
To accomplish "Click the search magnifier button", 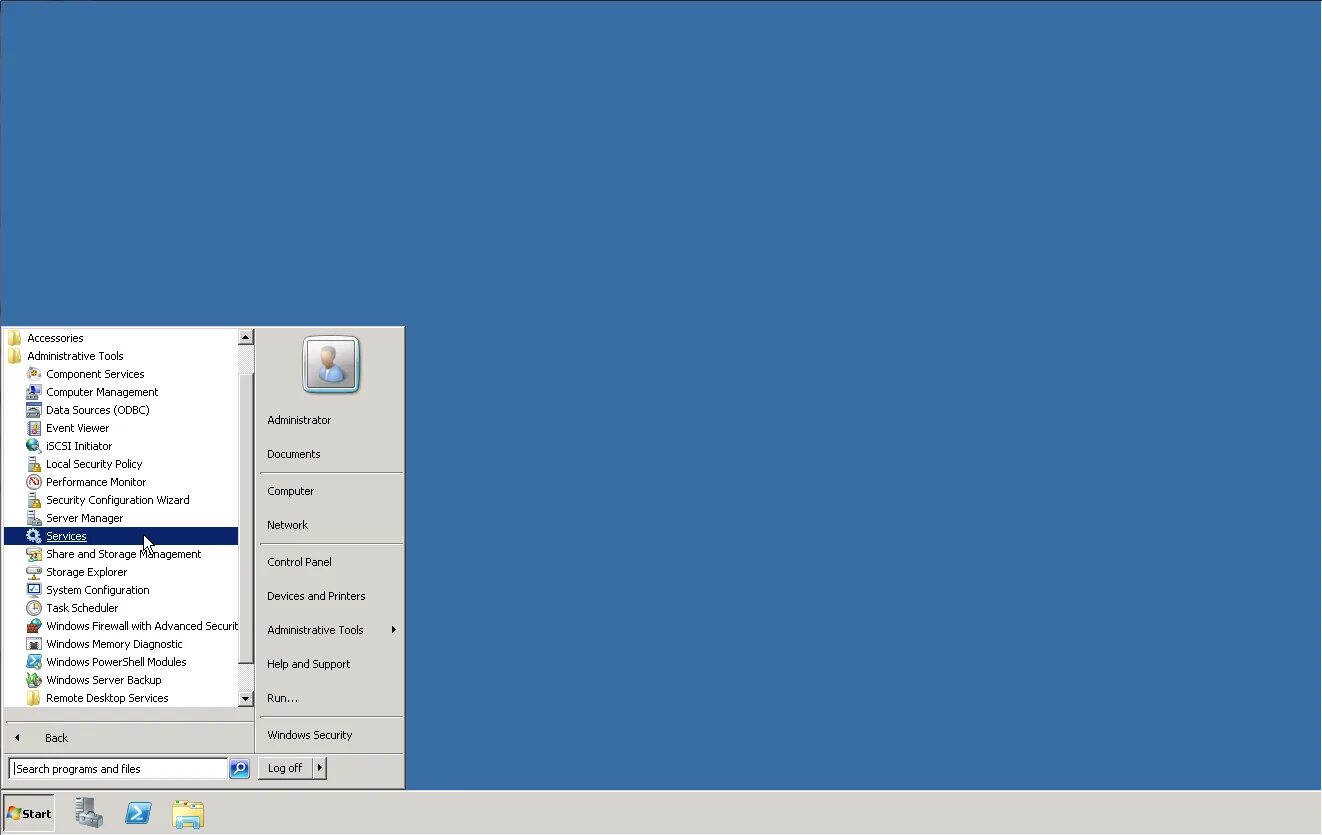I will [239, 768].
